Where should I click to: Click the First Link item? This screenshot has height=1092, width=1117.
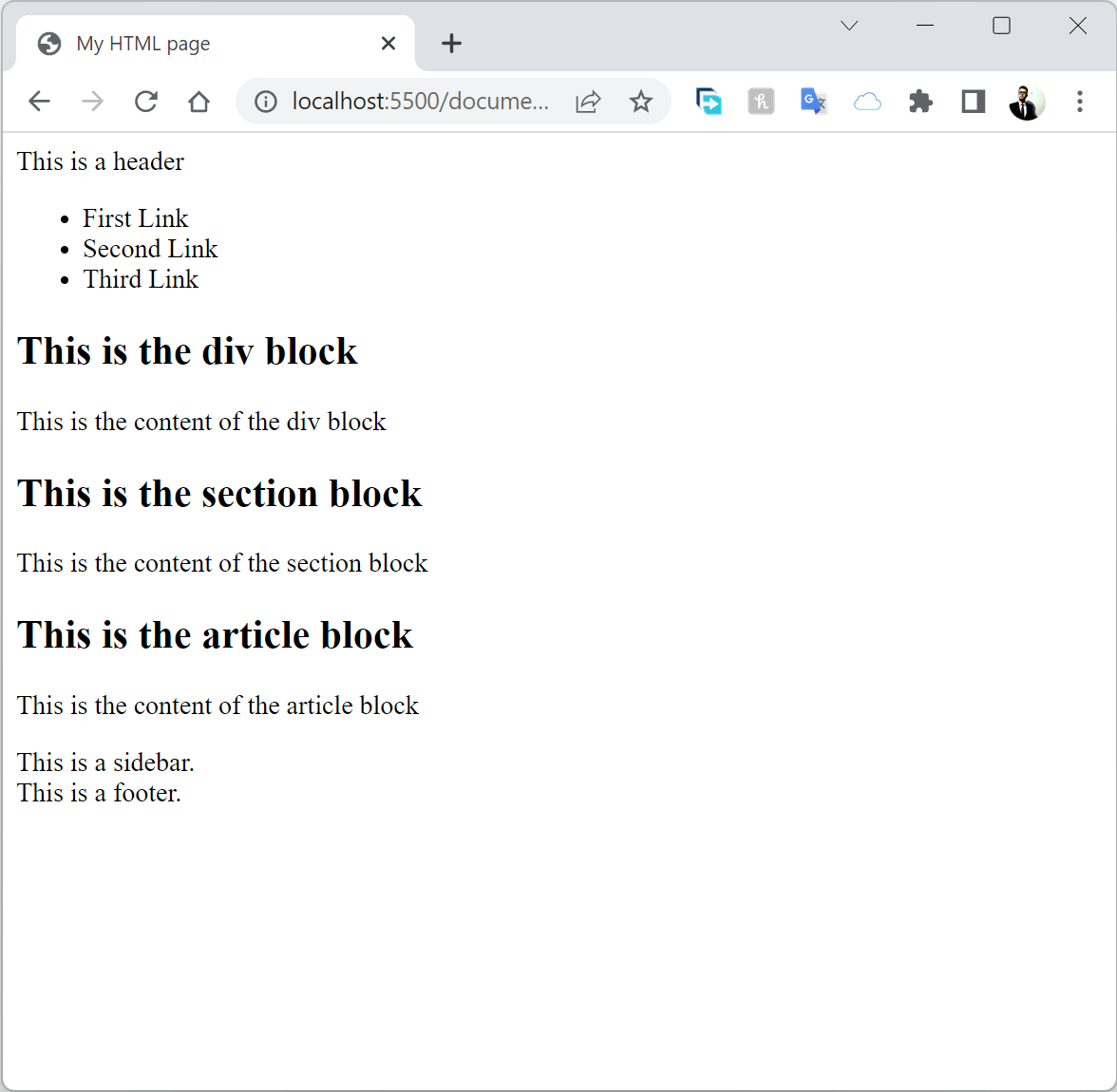pyautogui.click(x=135, y=217)
